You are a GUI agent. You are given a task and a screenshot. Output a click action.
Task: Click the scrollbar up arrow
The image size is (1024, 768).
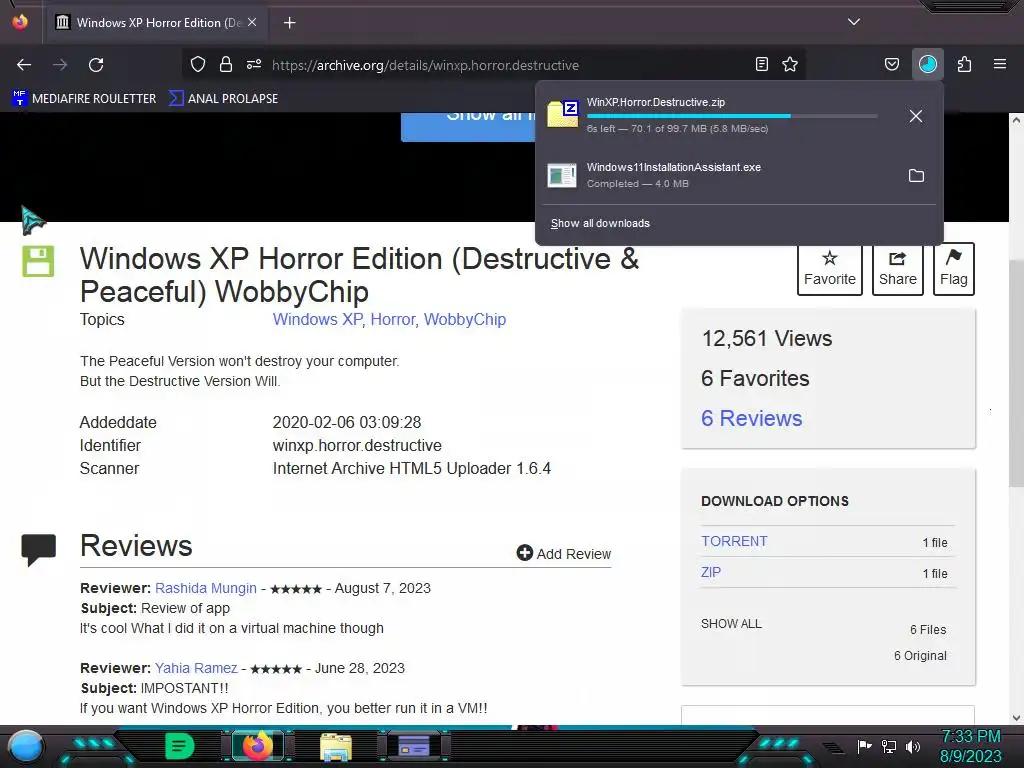point(1016,121)
